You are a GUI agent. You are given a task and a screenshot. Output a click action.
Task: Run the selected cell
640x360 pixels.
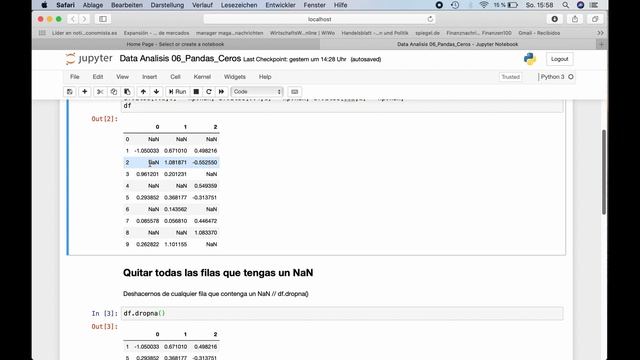click(177, 92)
